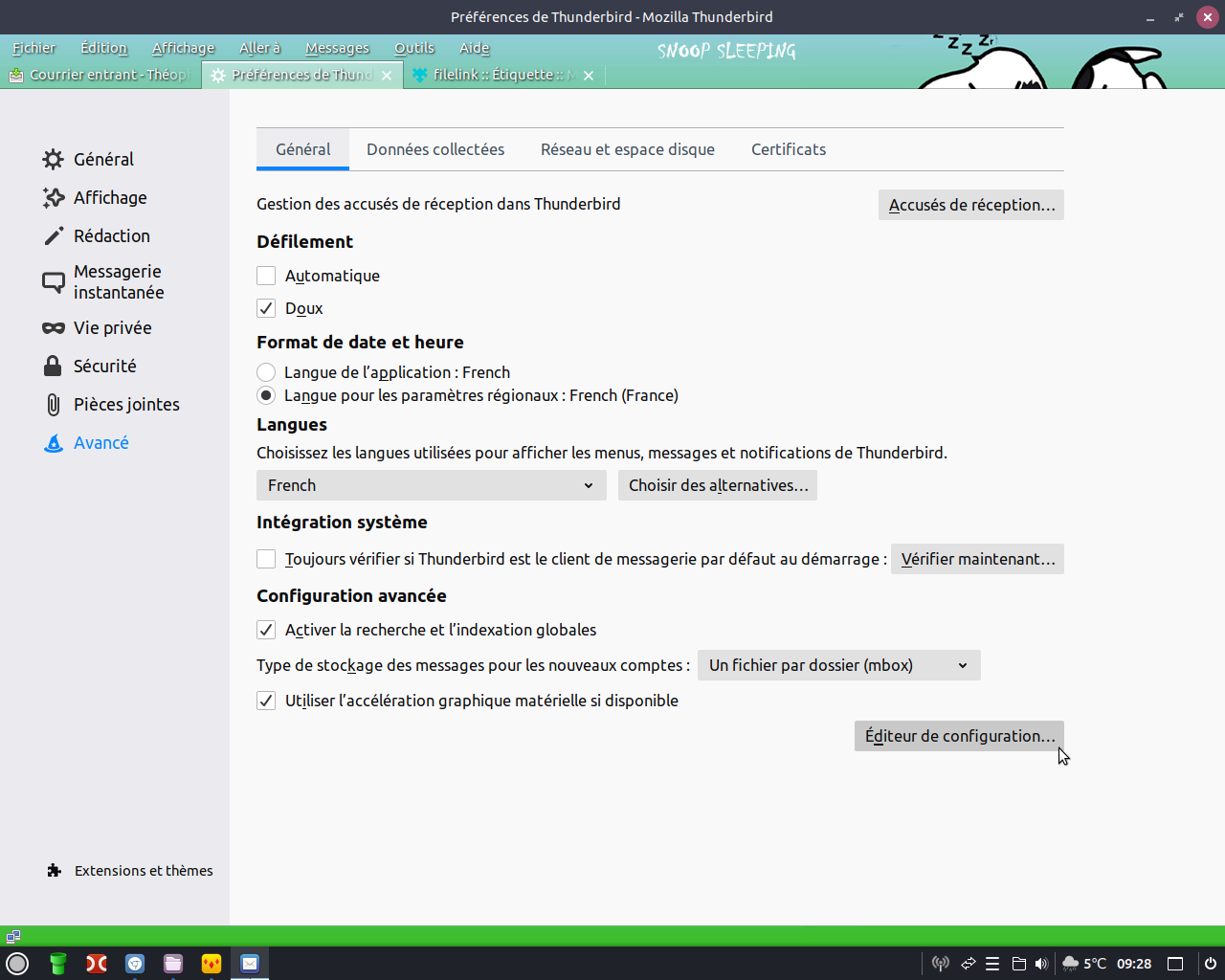
Task: Open Extensions et thèmes puzzle icon
Action: coord(55,870)
